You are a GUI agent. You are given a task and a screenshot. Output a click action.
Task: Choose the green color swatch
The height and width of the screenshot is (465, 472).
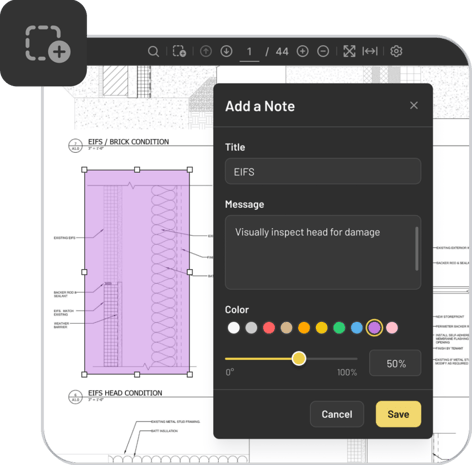pos(339,328)
